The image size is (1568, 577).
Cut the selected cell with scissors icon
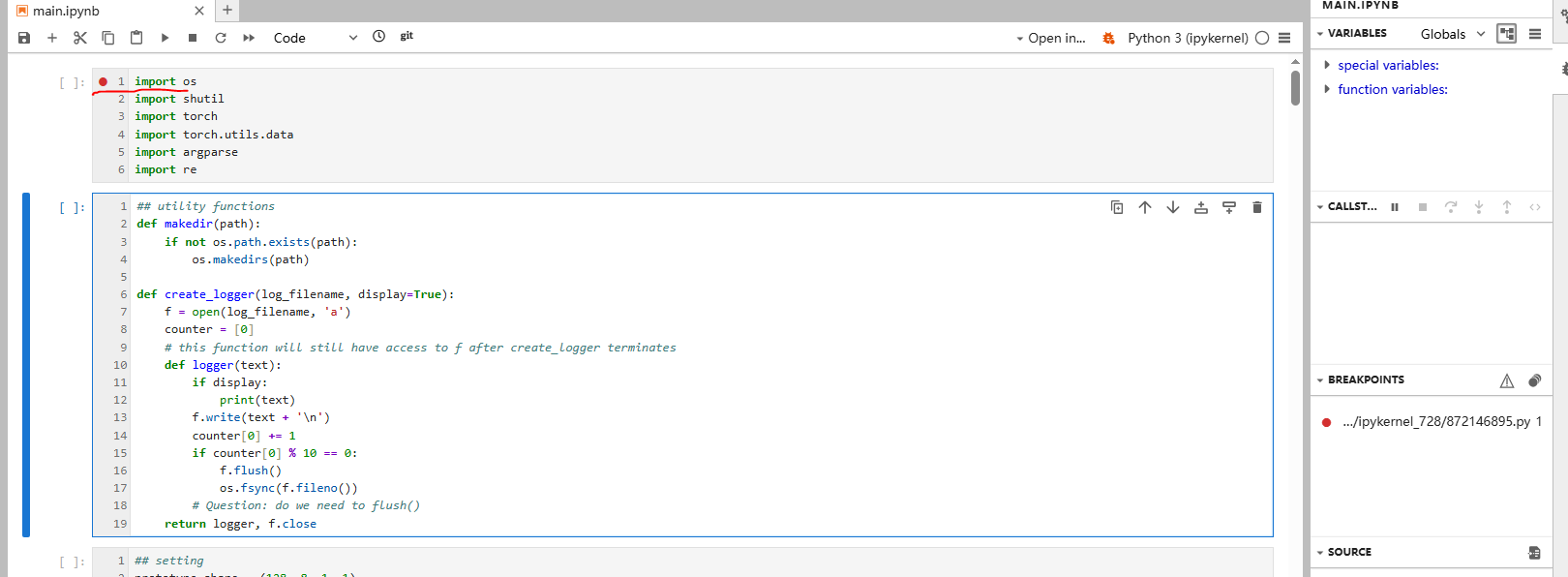[x=80, y=38]
